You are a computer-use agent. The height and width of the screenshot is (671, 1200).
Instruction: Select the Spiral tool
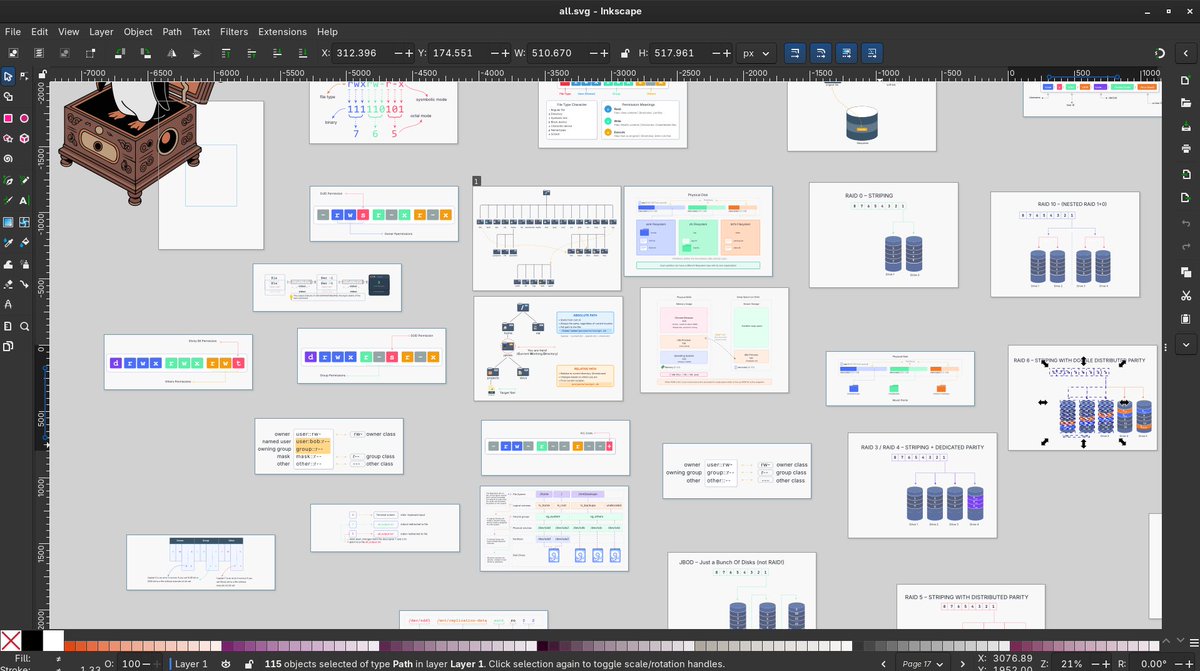(8, 159)
